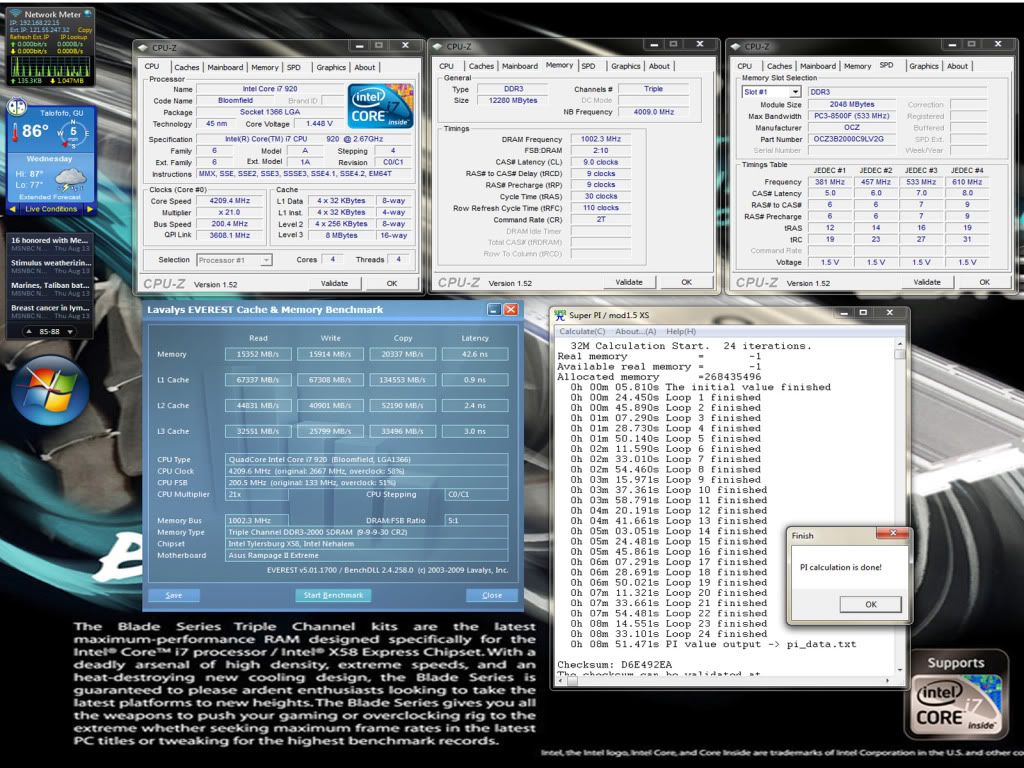The image size is (1024, 768).
Task: Show next weather view with right yellow arrow
Action: pyautogui.click(x=90, y=209)
